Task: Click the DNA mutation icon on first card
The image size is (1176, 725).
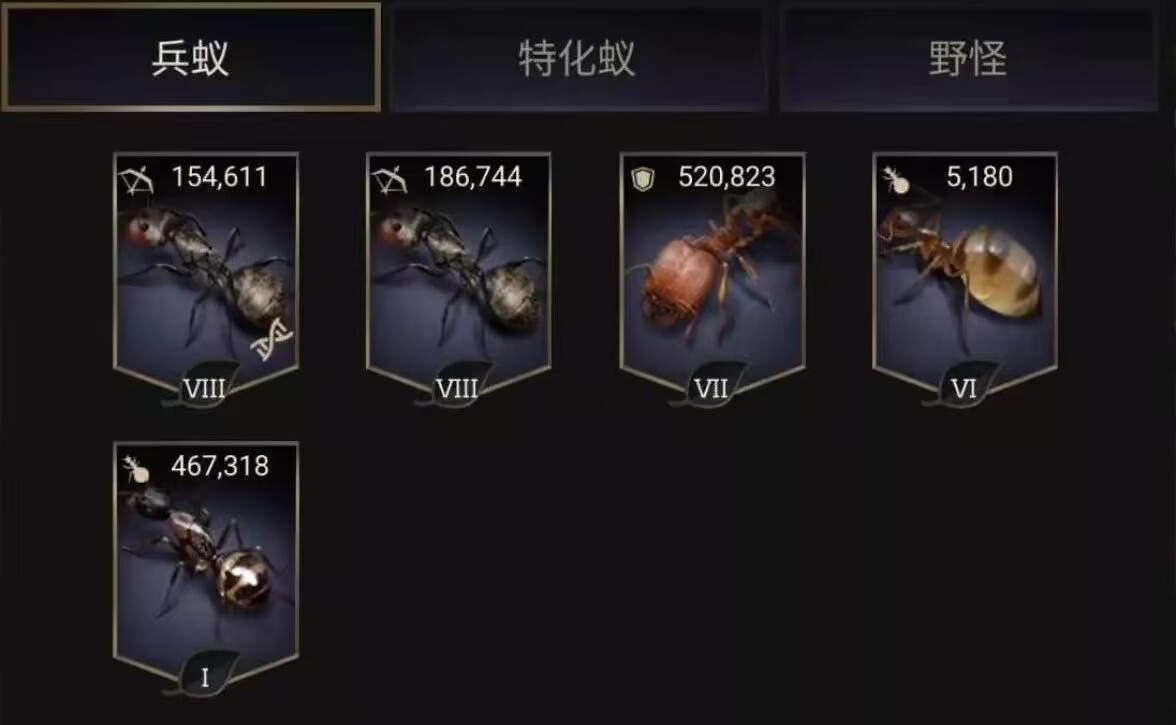Action: [x=272, y=338]
